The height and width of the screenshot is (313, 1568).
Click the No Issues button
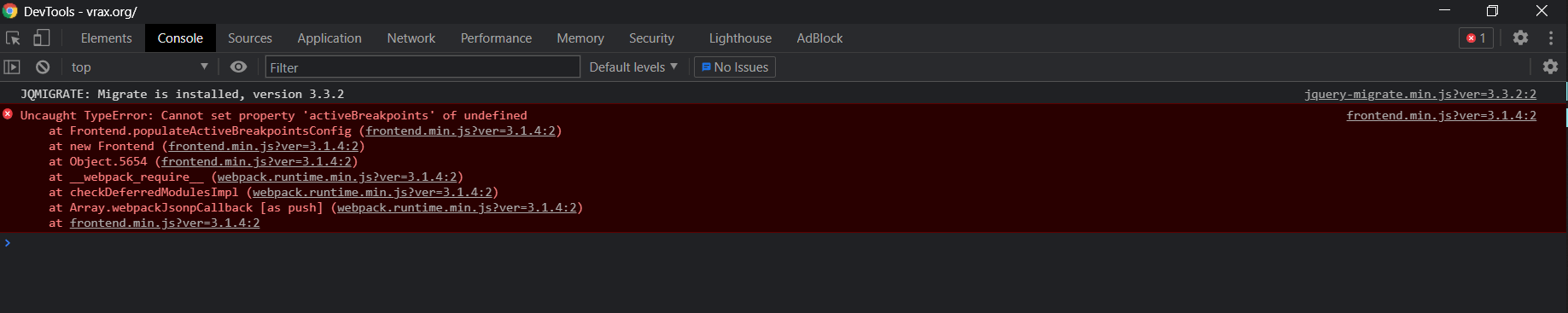[735, 67]
